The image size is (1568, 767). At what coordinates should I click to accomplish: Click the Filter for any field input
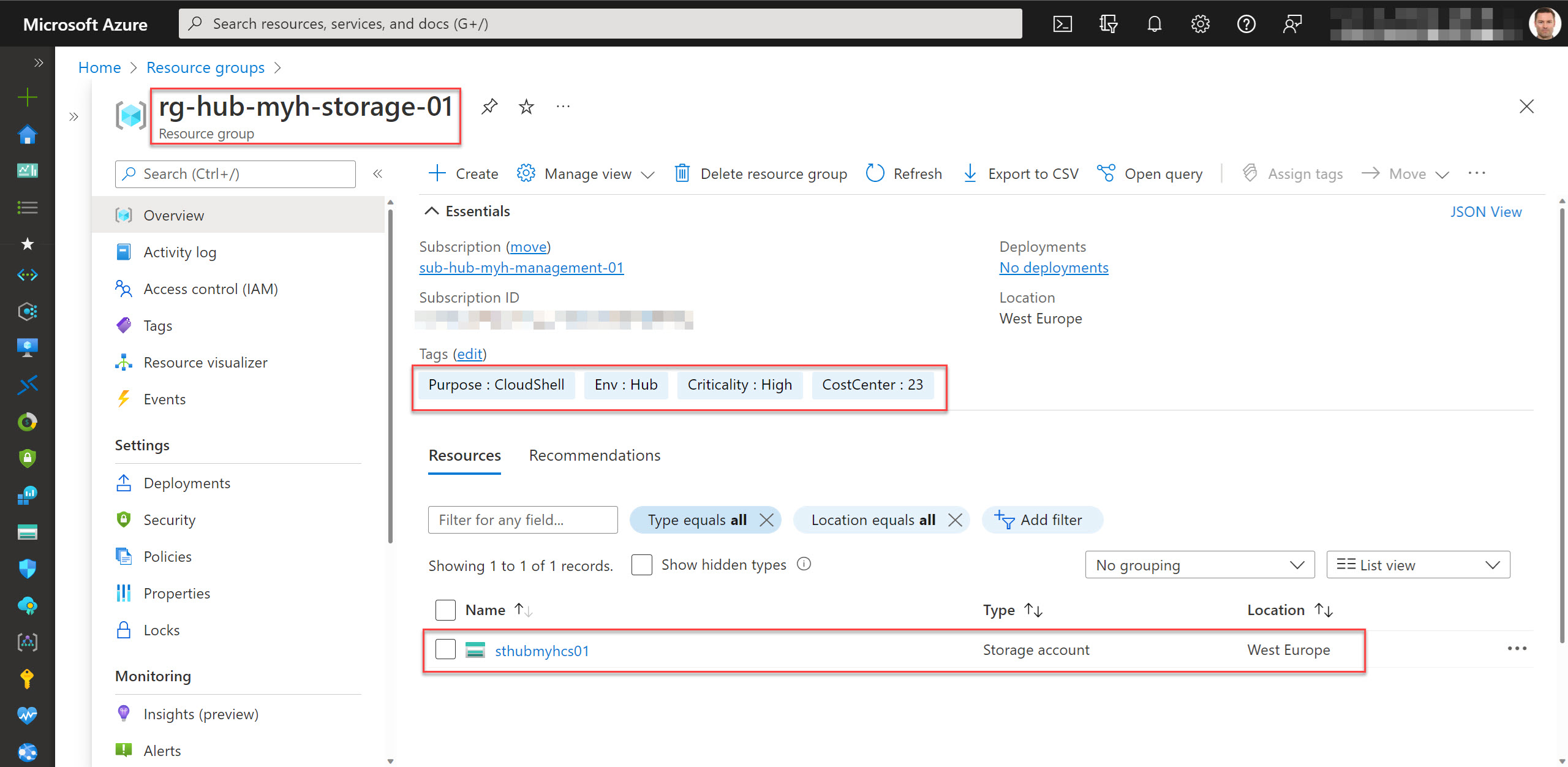click(522, 520)
